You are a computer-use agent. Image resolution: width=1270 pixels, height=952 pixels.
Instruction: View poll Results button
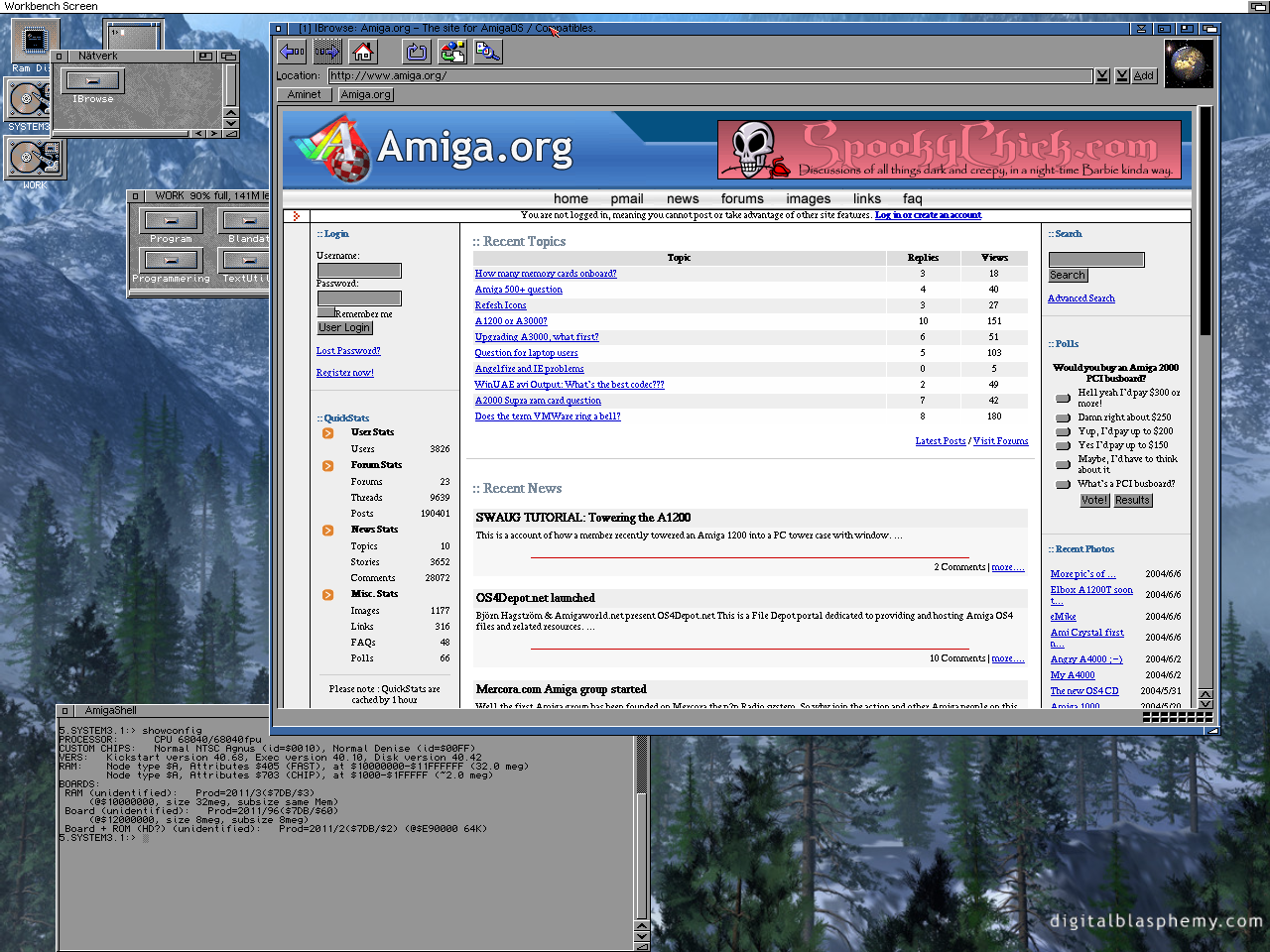1132,501
